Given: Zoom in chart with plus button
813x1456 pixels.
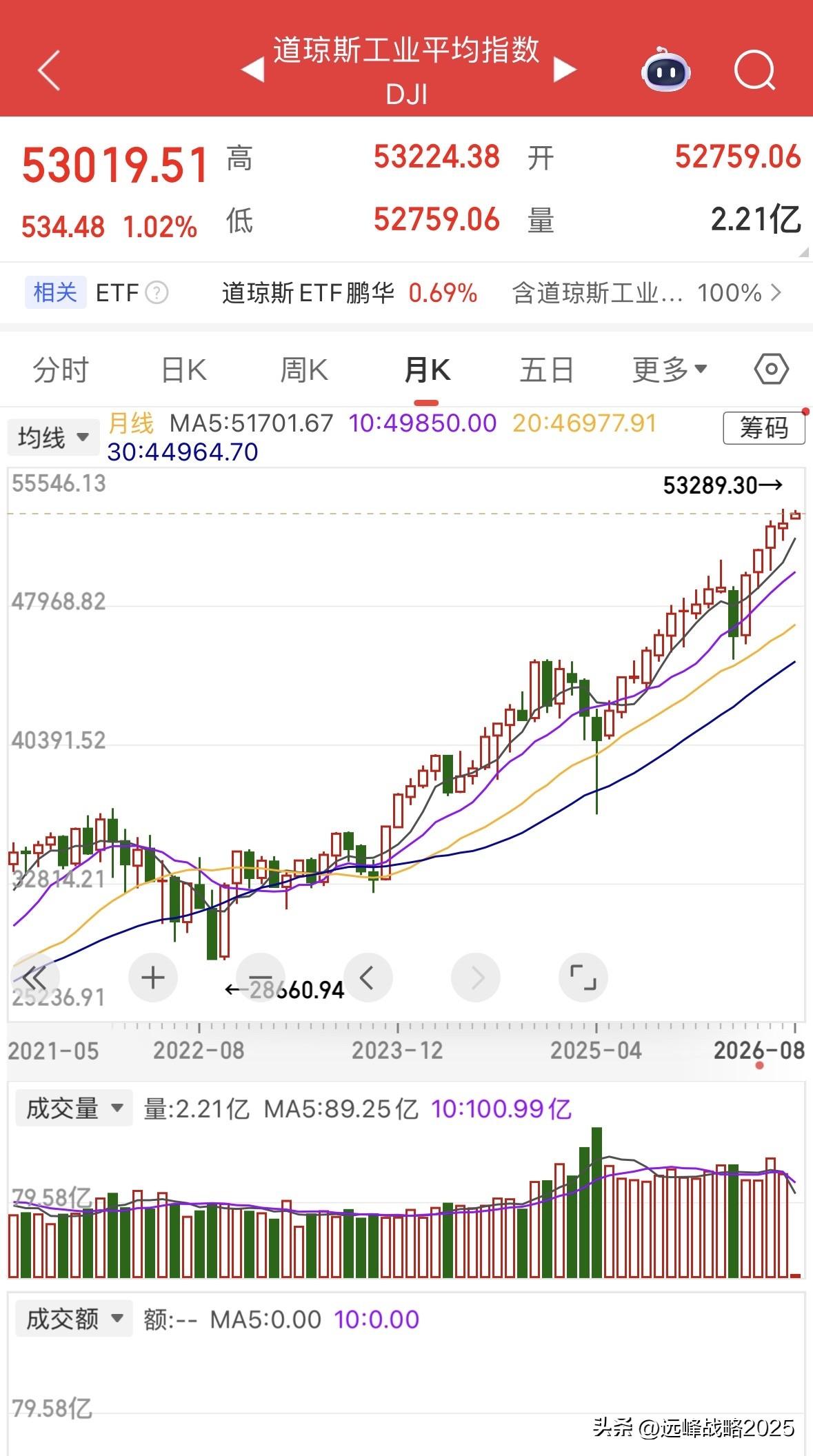Looking at the screenshot, I should click(x=153, y=978).
